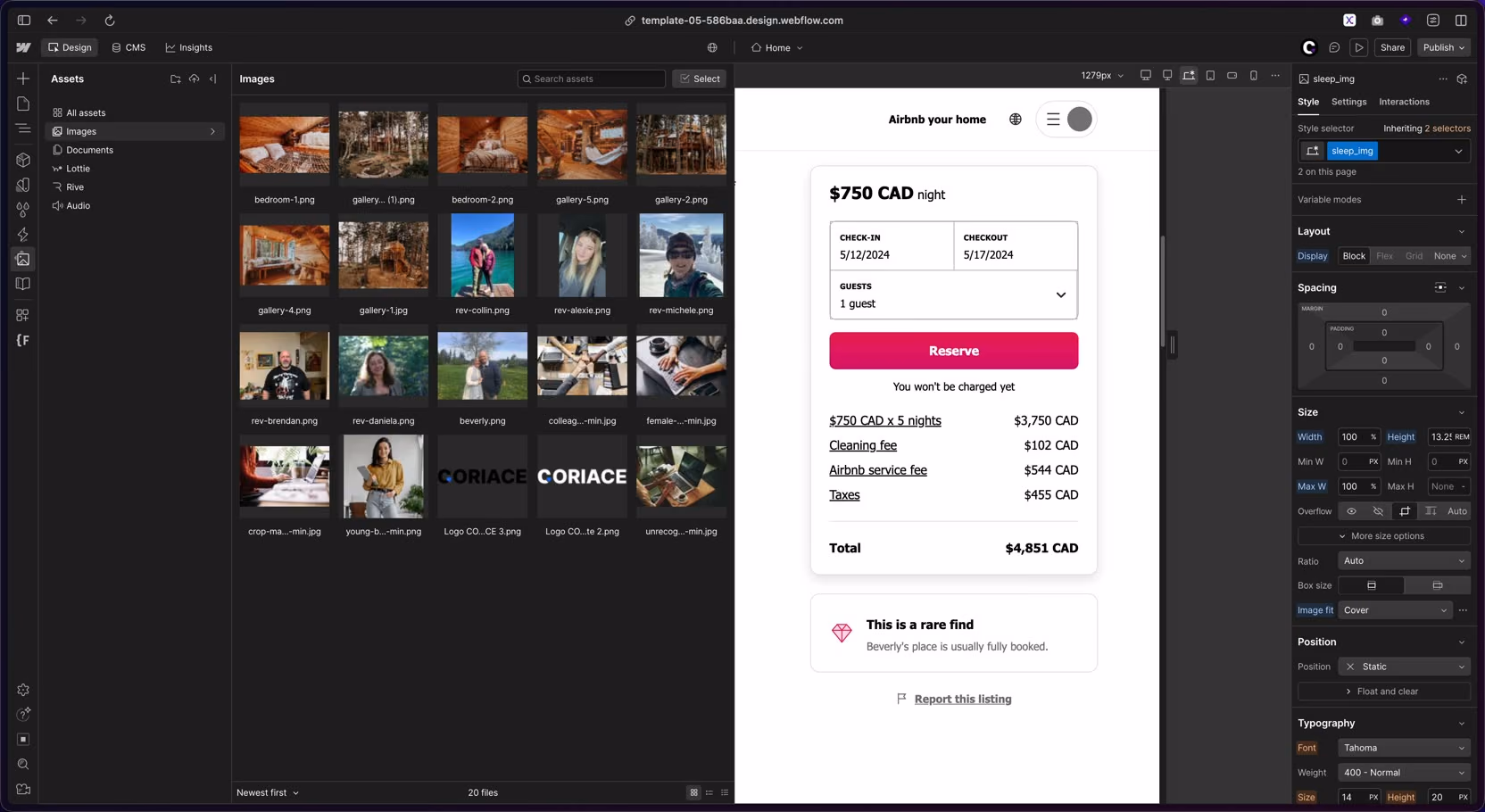Open the Home page dropdown
Viewport: 1485px width, 812px height.
click(777, 47)
